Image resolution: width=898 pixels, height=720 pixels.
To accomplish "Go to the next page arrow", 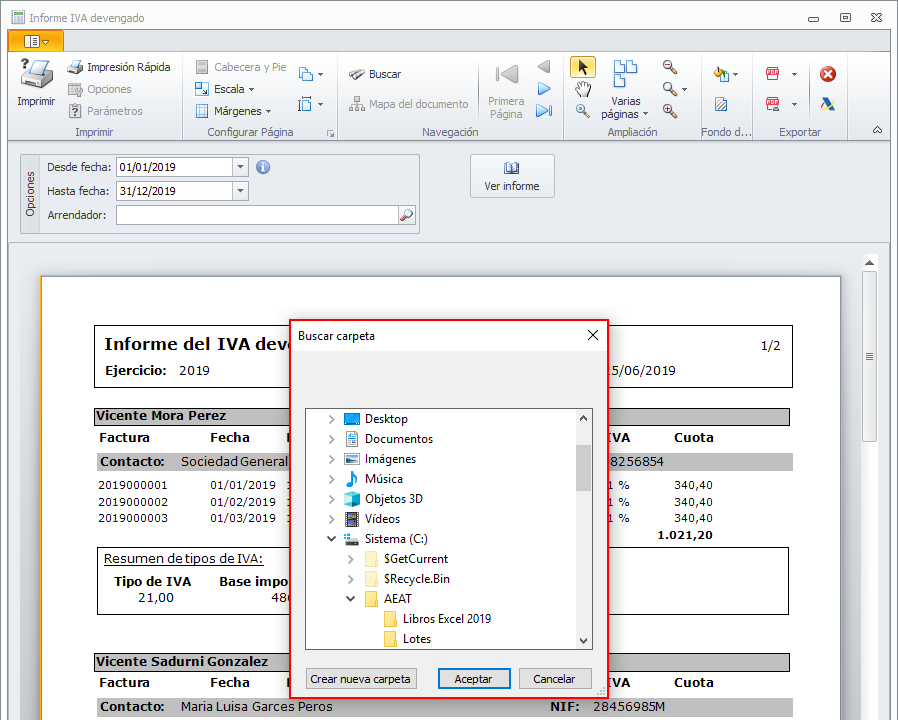I will (x=543, y=89).
